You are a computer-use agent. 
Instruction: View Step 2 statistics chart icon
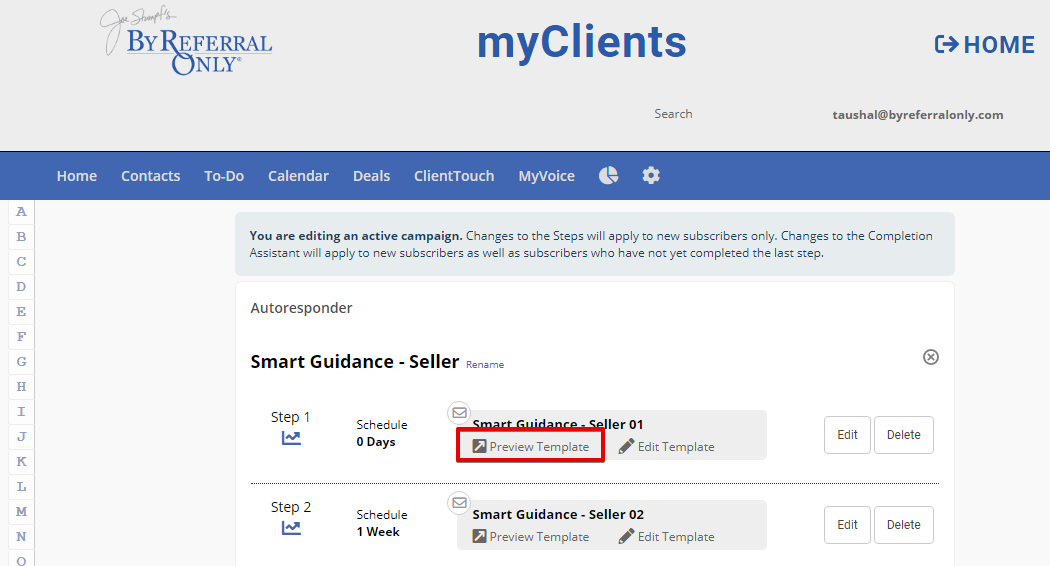coord(291,528)
